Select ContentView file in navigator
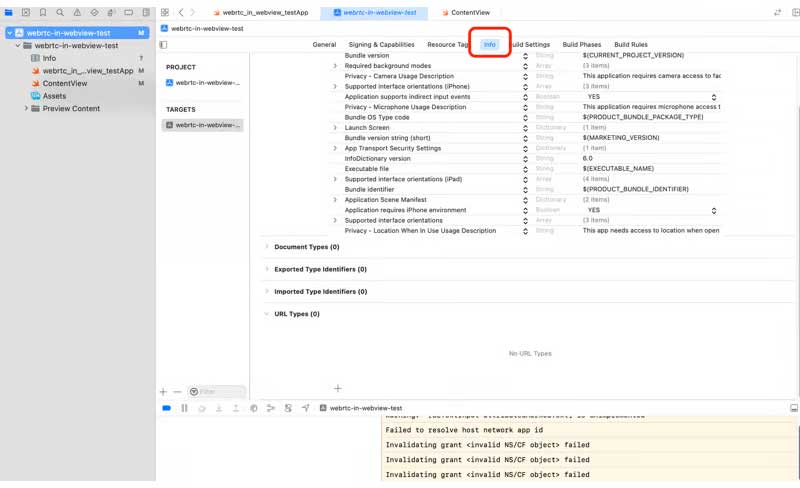The image size is (800, 488). click(65, 83)
